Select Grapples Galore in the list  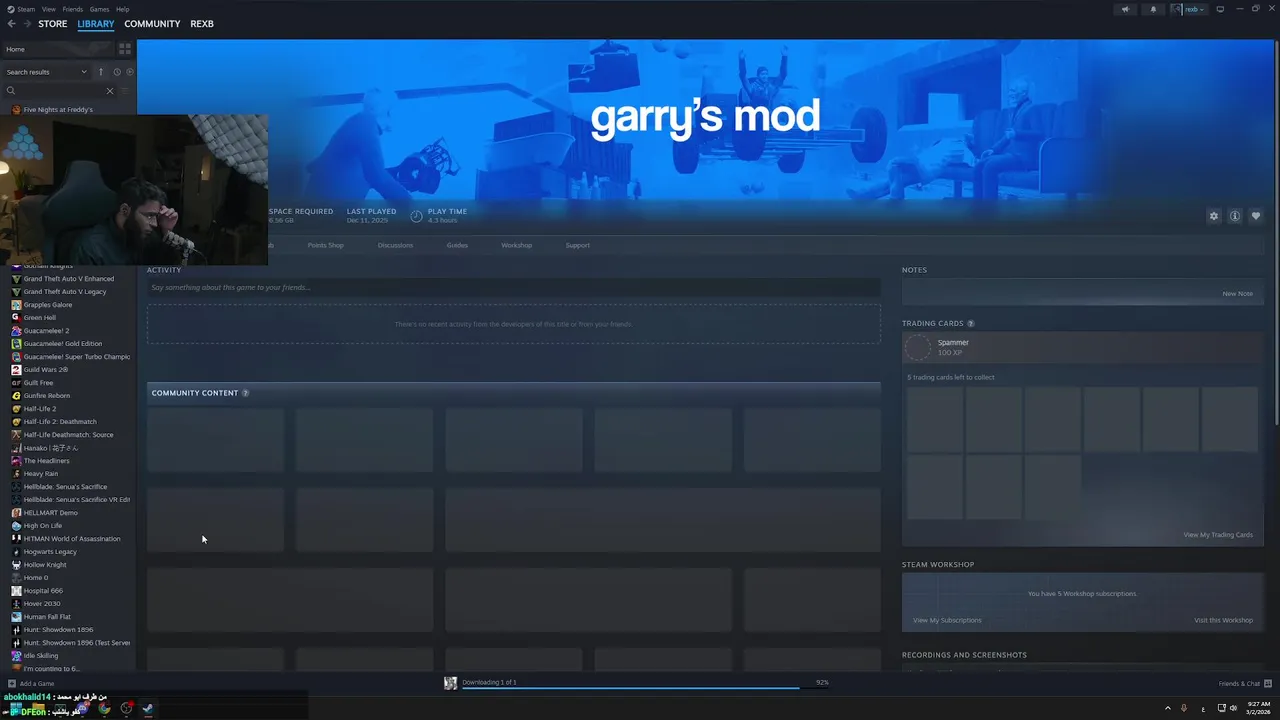[48, 305]
